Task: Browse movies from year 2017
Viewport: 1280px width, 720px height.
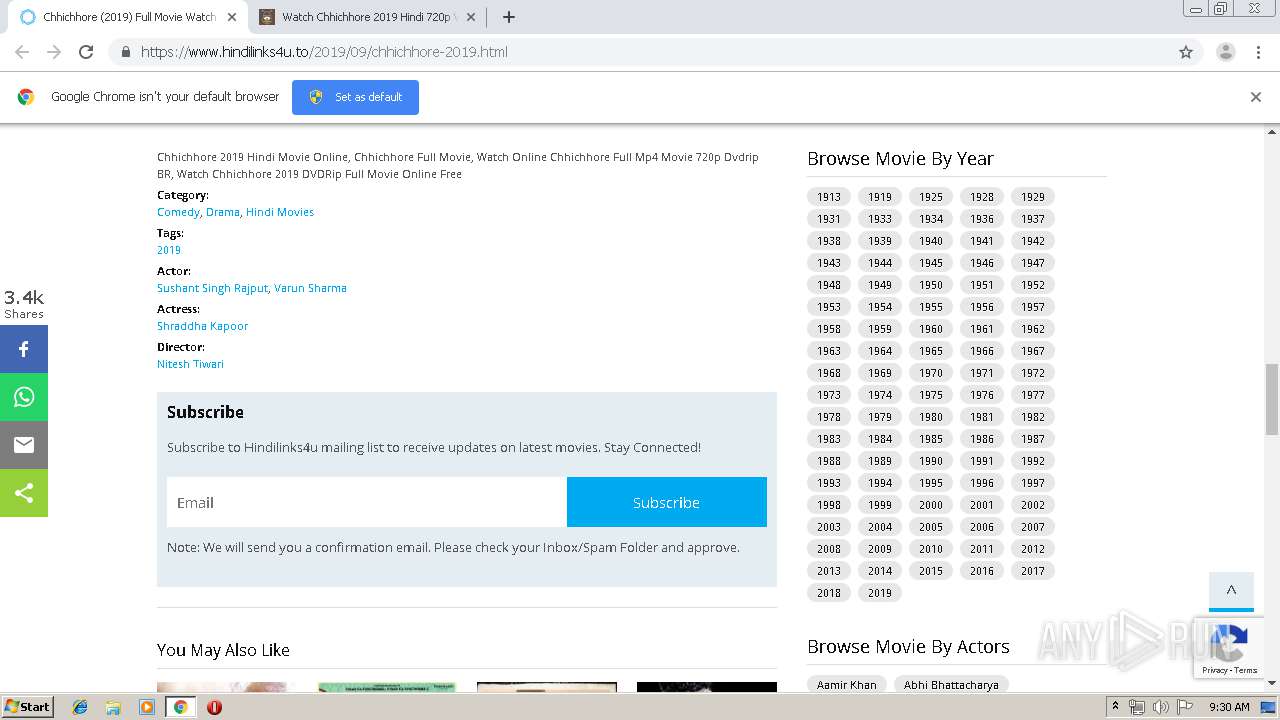Action: tap(1033, 571)
